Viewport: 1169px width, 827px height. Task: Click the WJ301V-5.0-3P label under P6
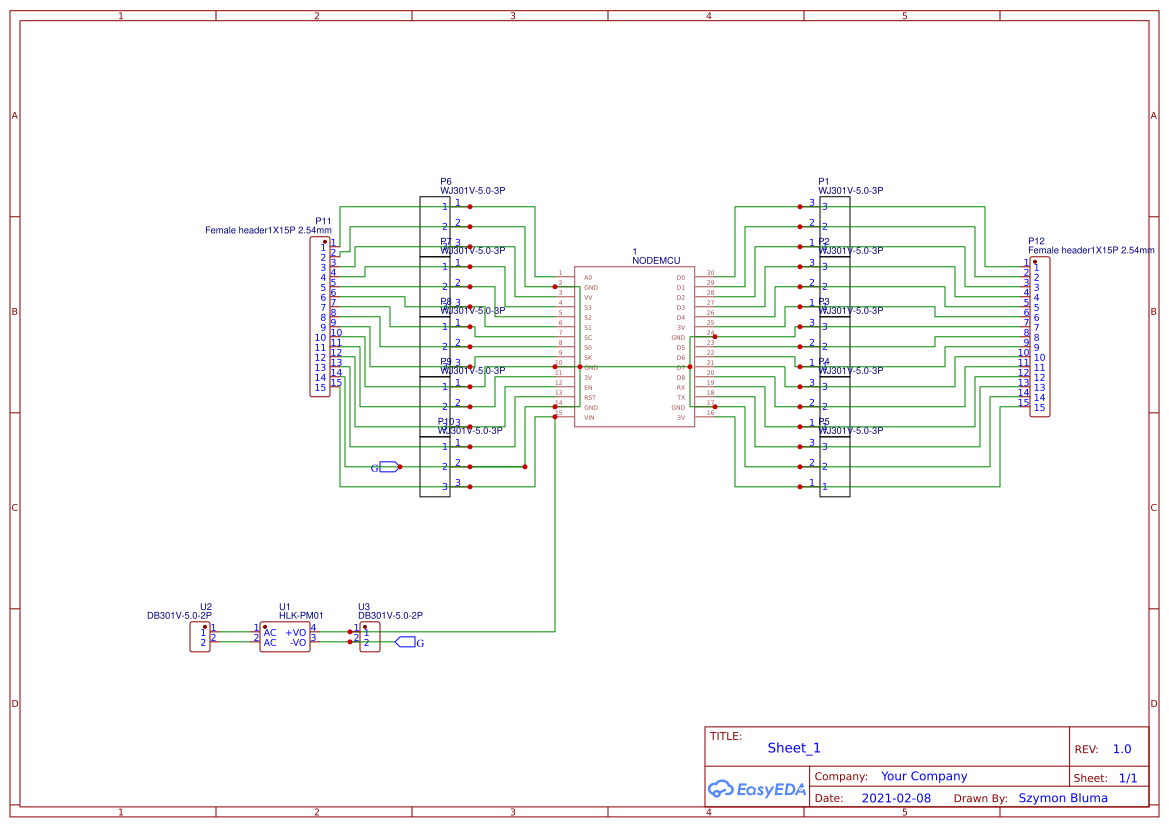click(473, 191)
